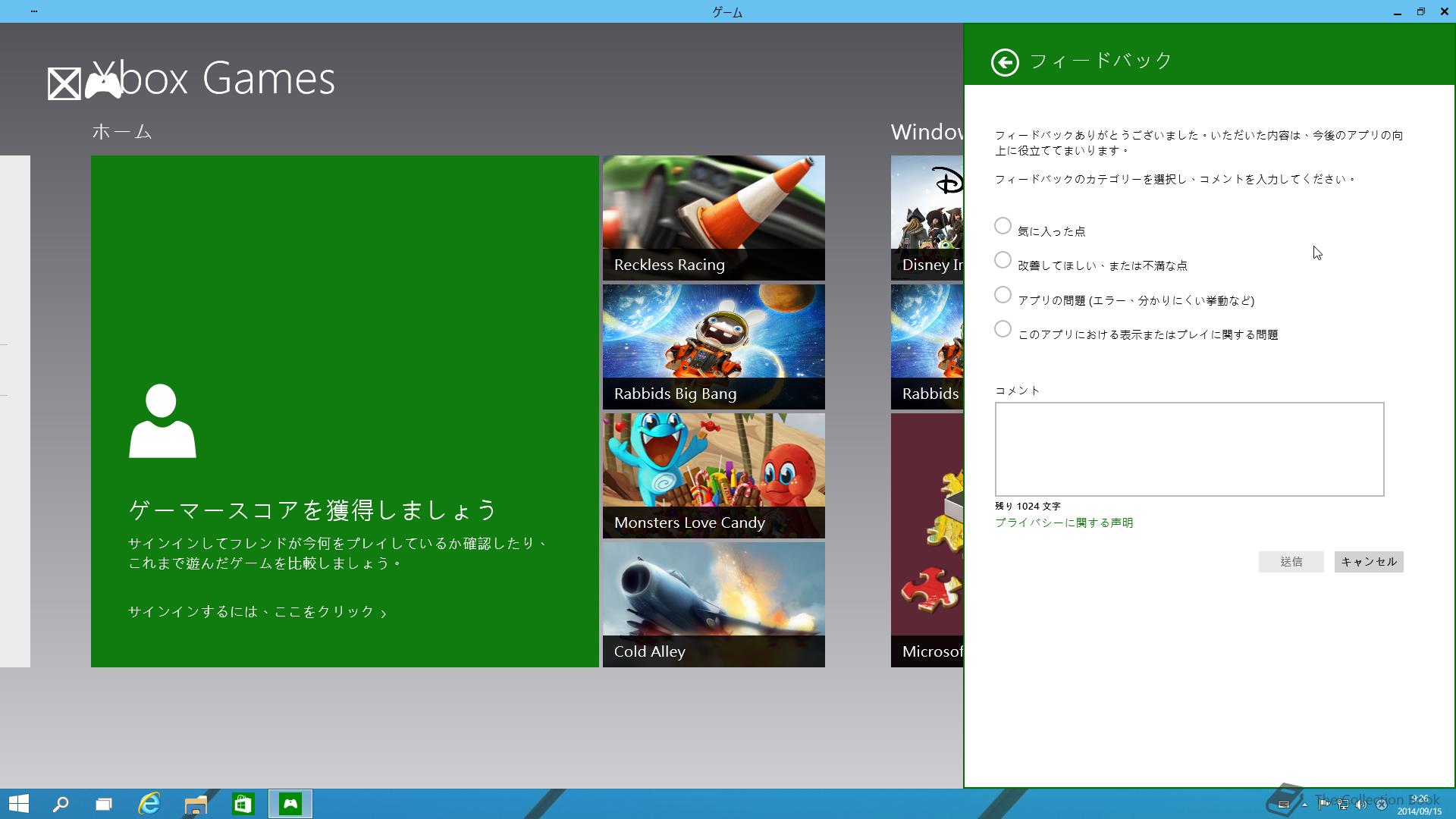
Task: Open the Windows Start button
Action: click(x=18, y=804)
